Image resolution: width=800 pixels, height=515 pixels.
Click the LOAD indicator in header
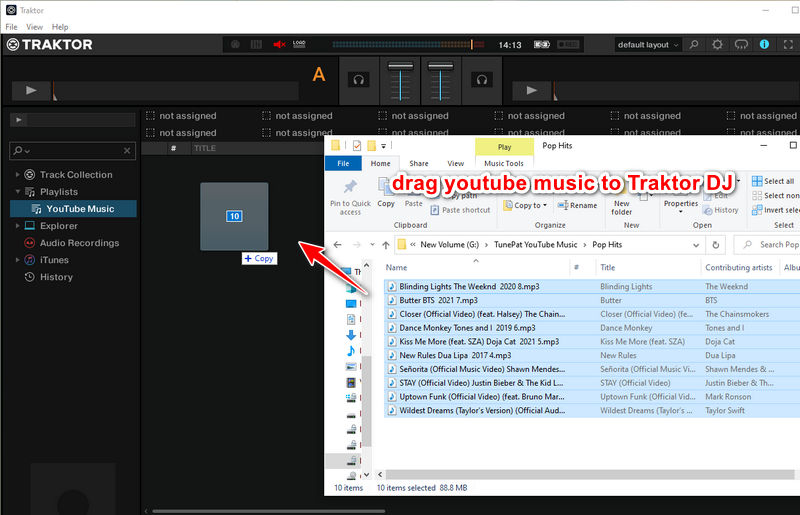299,44
